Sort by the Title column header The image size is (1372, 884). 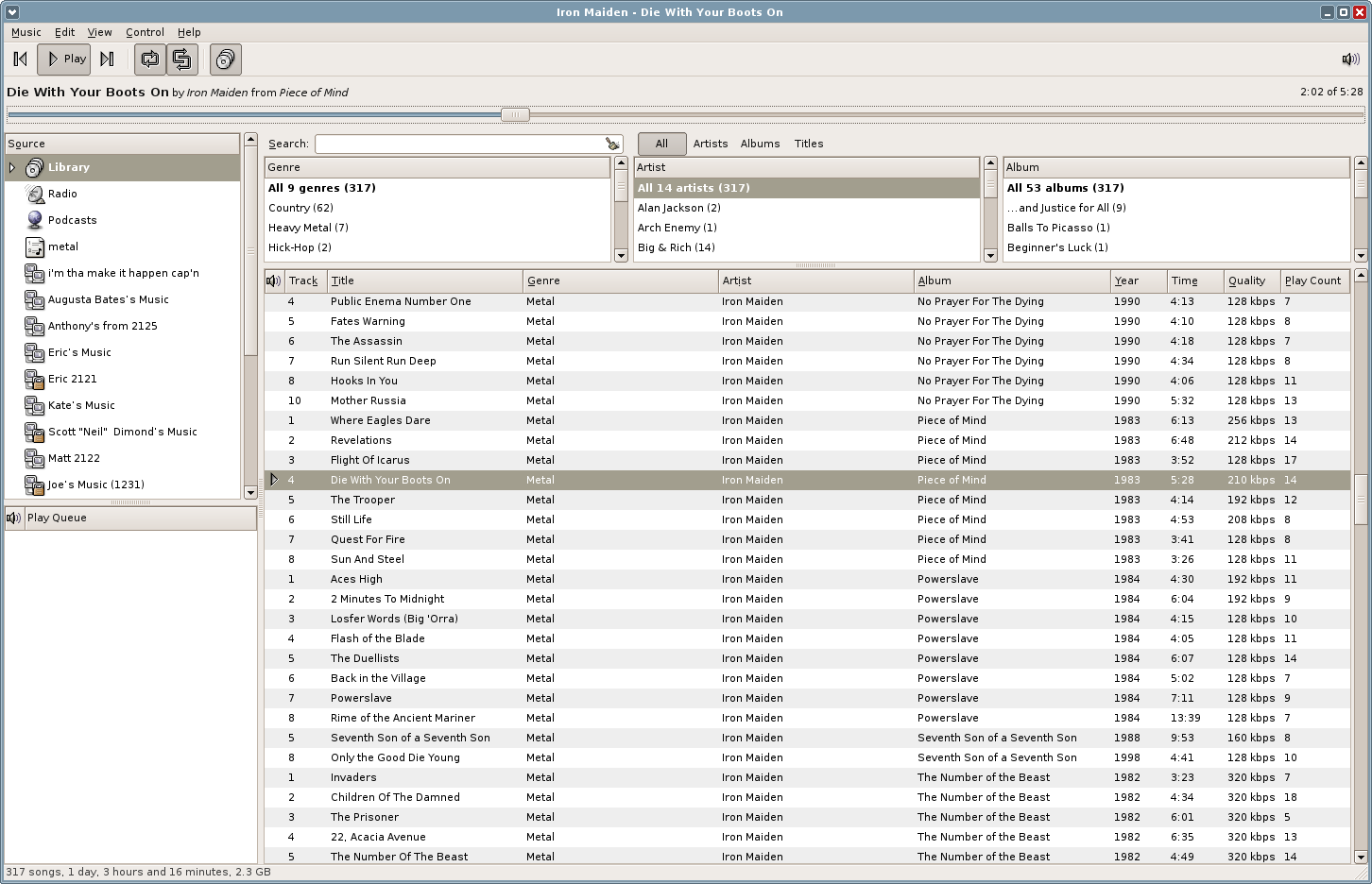tap(425, 280)
